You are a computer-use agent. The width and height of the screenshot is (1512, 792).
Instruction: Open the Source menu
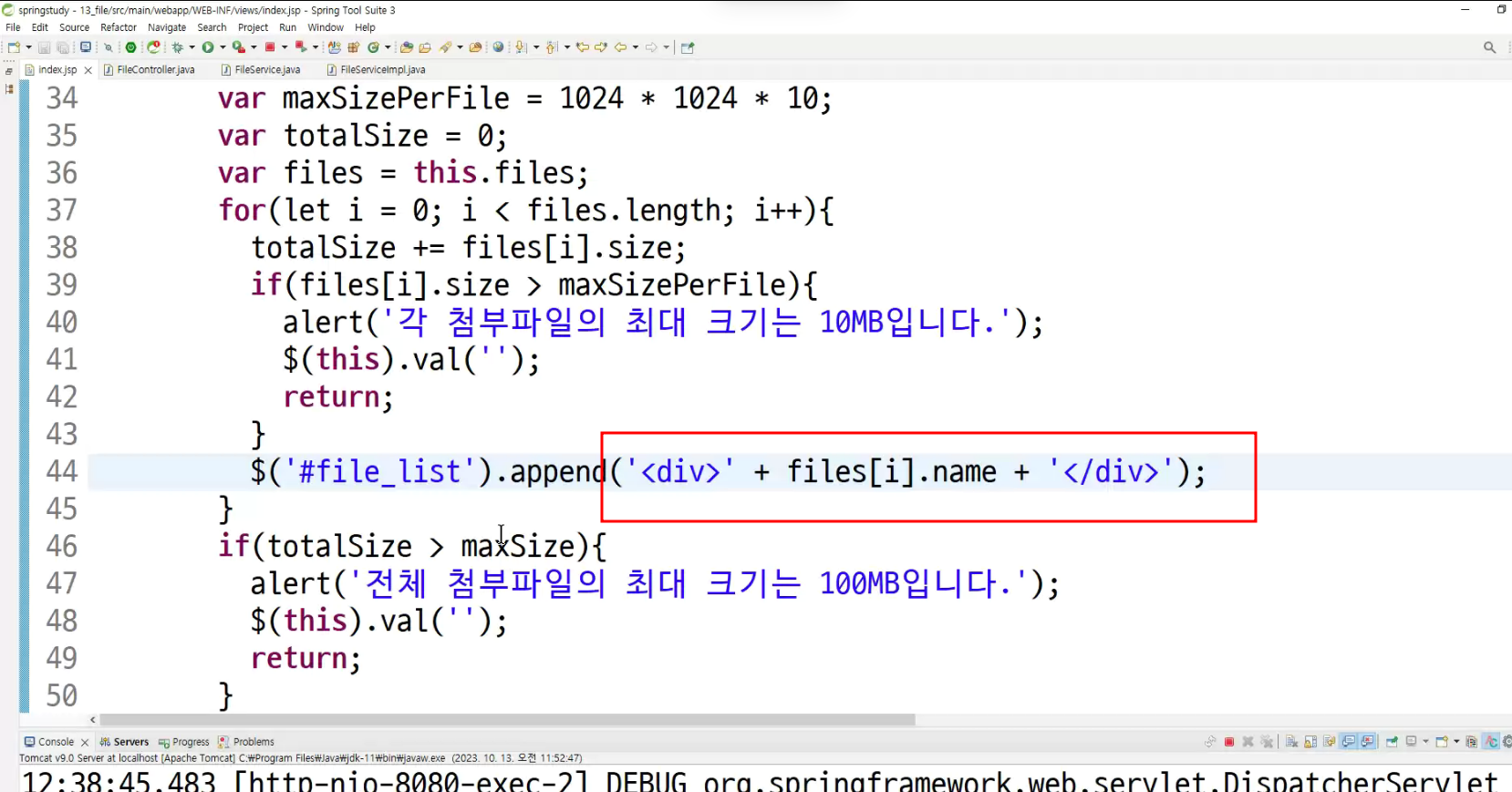point(74,27)
